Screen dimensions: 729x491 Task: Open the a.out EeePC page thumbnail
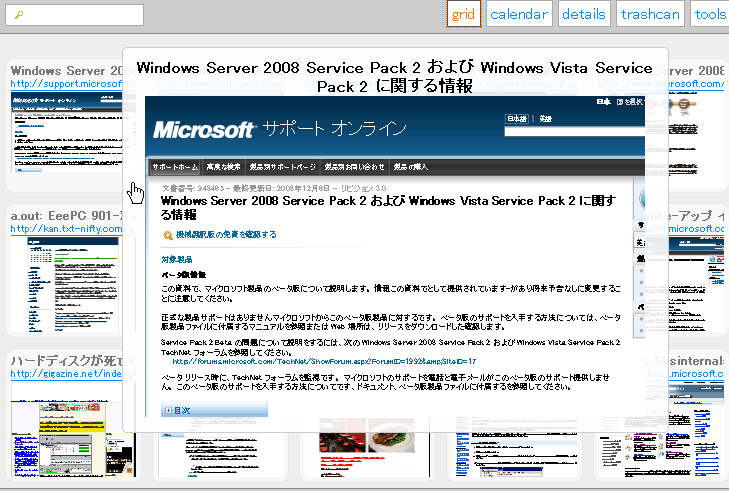click(66, 285)
